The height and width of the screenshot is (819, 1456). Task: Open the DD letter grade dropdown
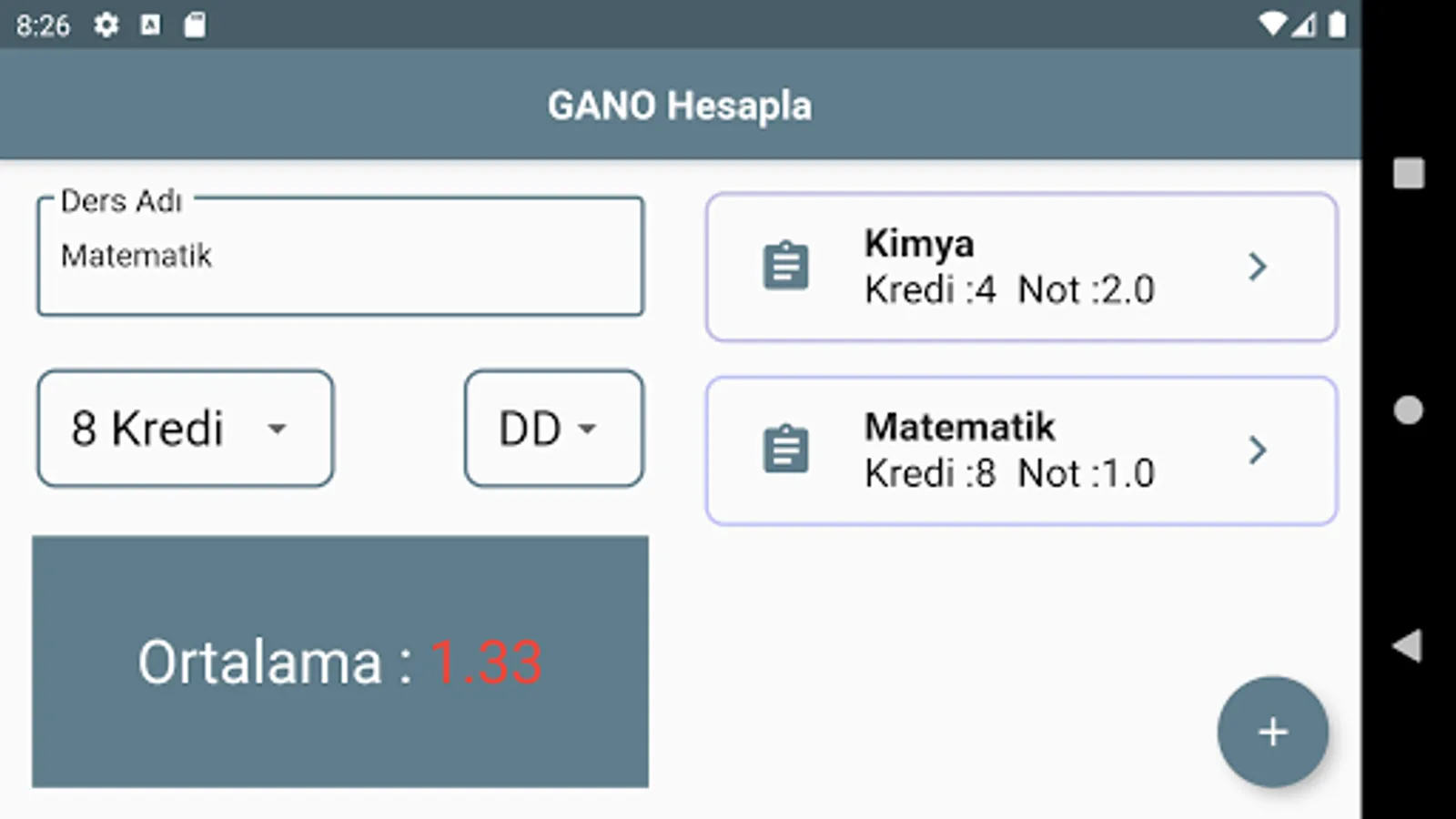tap(552, 429)
